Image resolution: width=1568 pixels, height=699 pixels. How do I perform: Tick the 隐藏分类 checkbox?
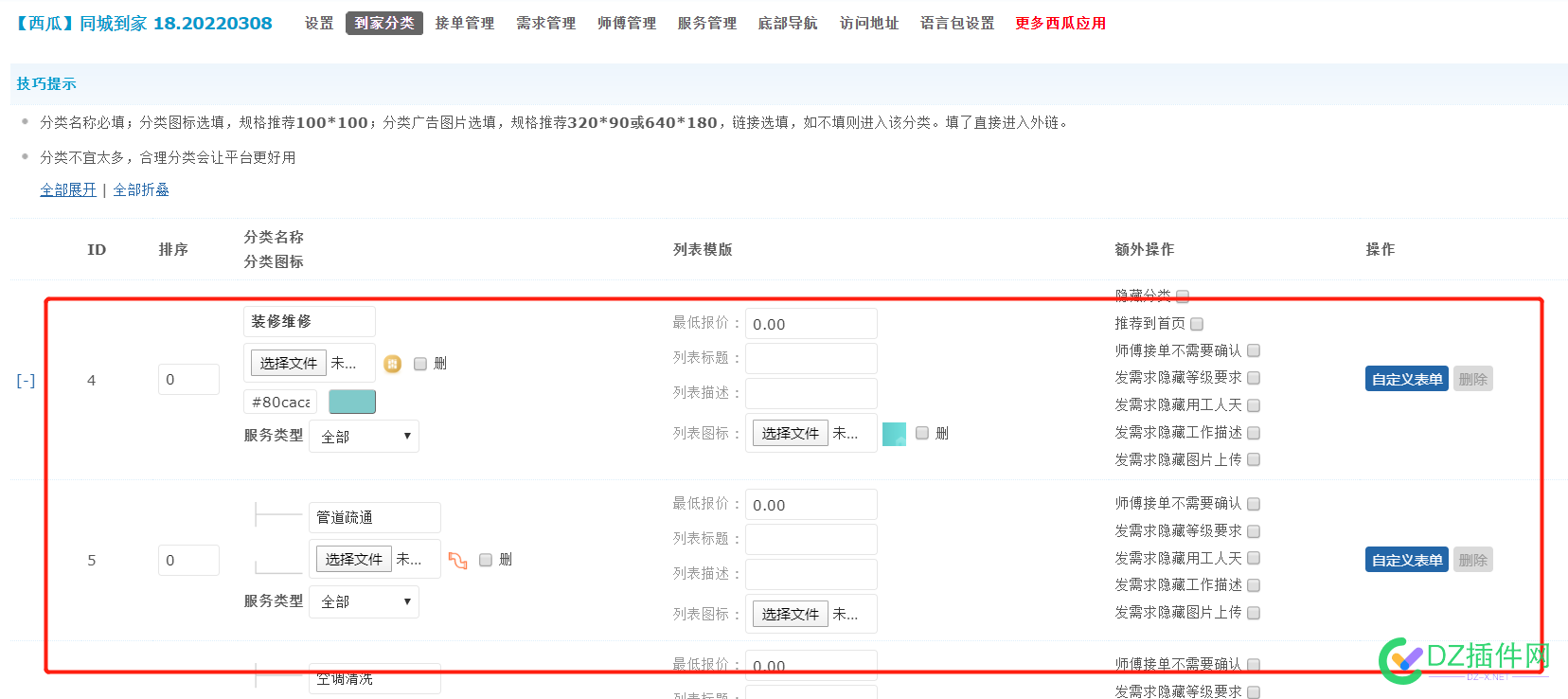pos(1183,296)
